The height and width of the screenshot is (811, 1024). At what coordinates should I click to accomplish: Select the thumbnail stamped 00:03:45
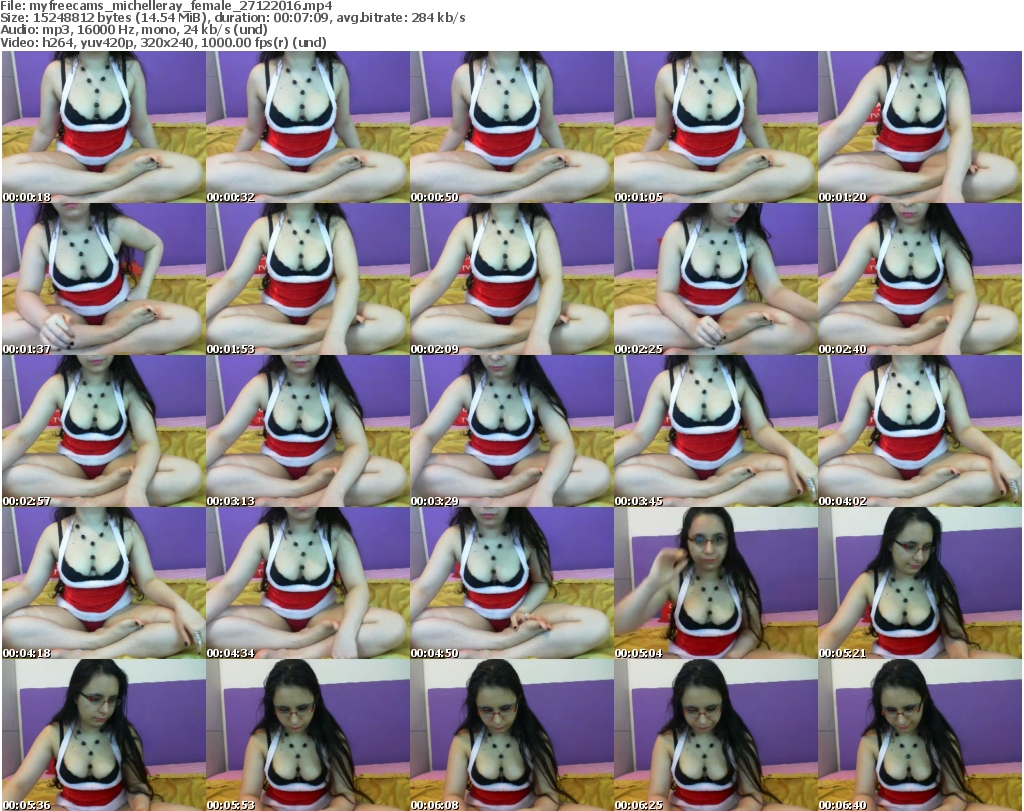click(716, 431)
